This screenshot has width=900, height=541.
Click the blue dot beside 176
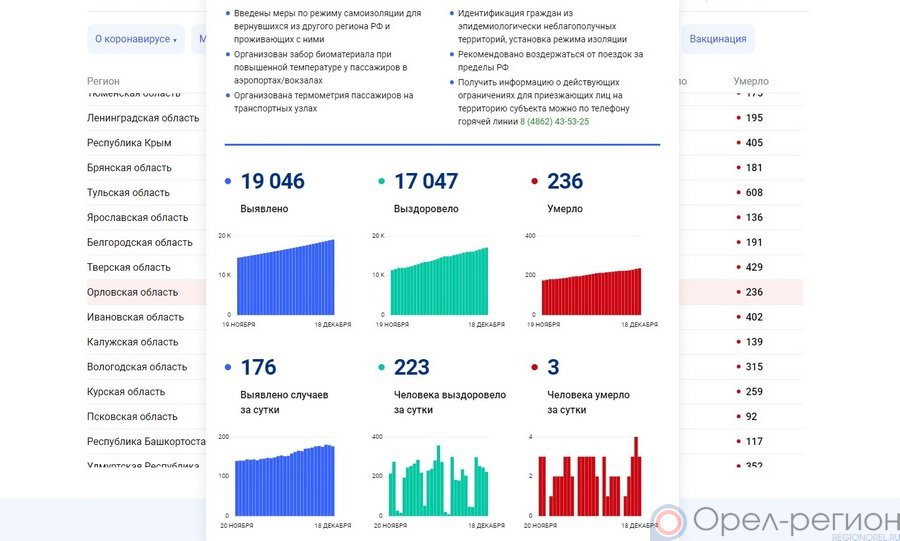pos(228,368)
